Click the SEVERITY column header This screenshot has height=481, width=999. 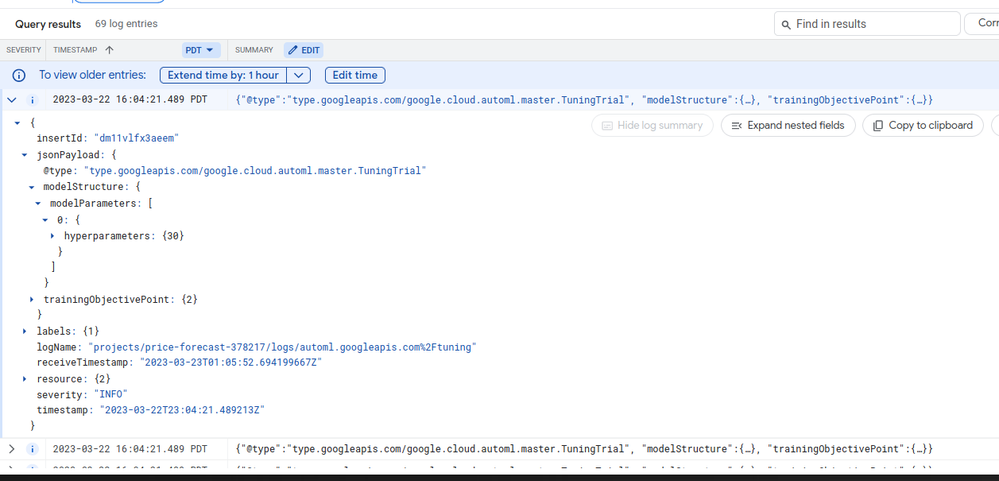(24, 50)
